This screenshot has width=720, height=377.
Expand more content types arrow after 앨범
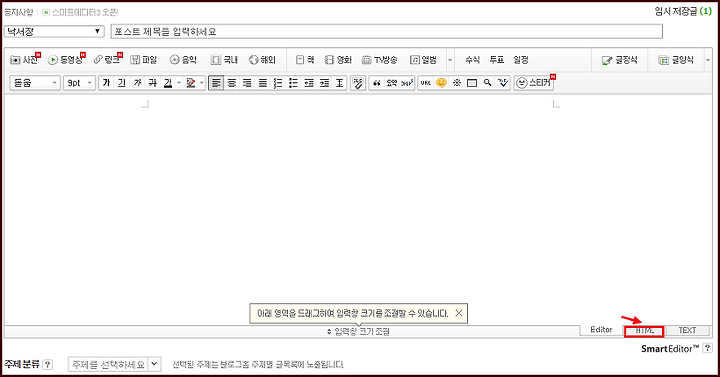tap(450, 60)
